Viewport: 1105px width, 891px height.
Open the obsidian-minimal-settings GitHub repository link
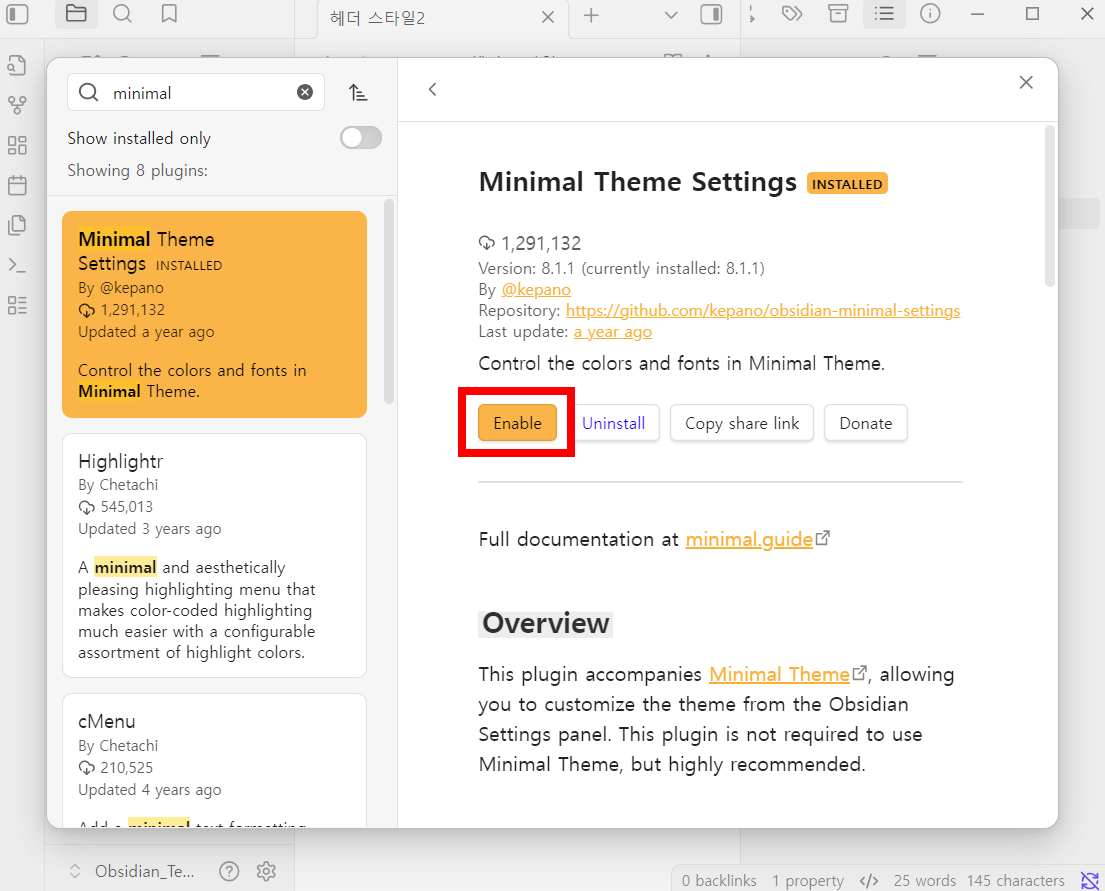pos(763,311)
